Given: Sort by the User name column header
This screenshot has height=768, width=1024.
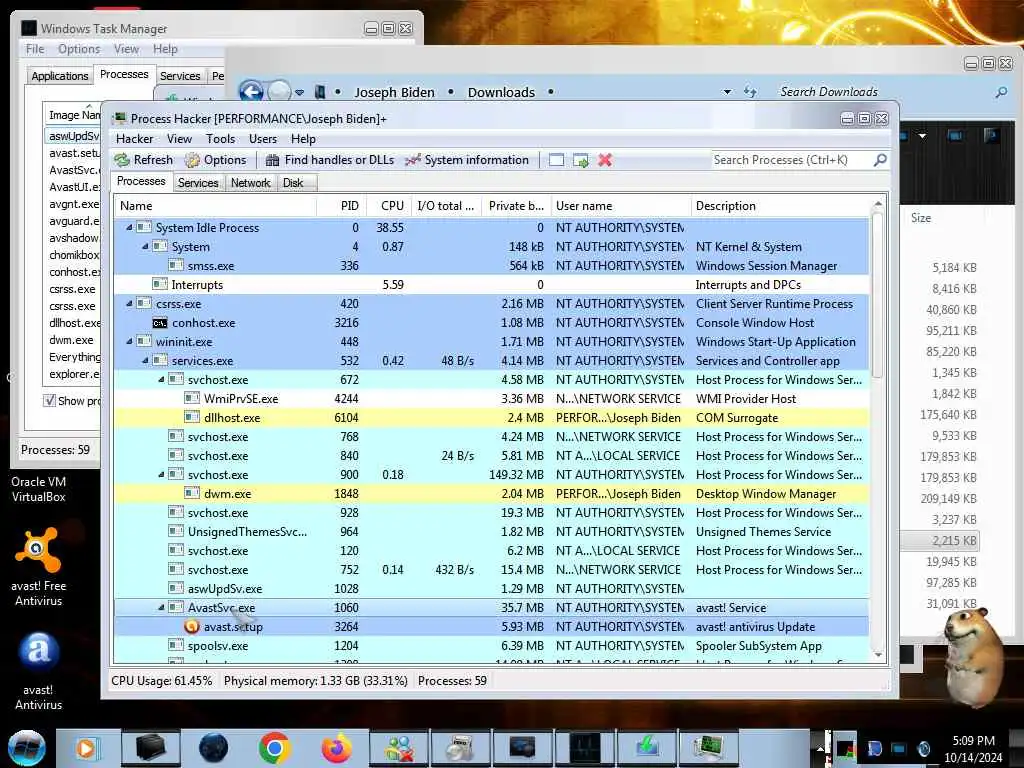Looking at the screenshot, I should coord(621,206).
